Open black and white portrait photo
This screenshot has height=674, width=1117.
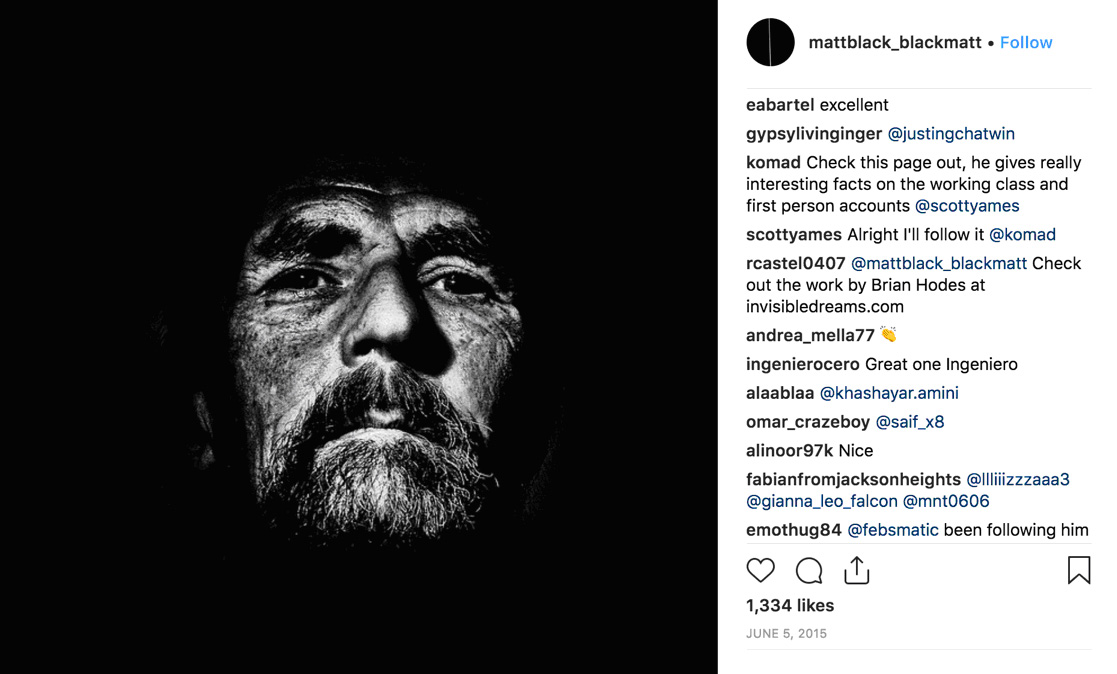pos(359,337)
